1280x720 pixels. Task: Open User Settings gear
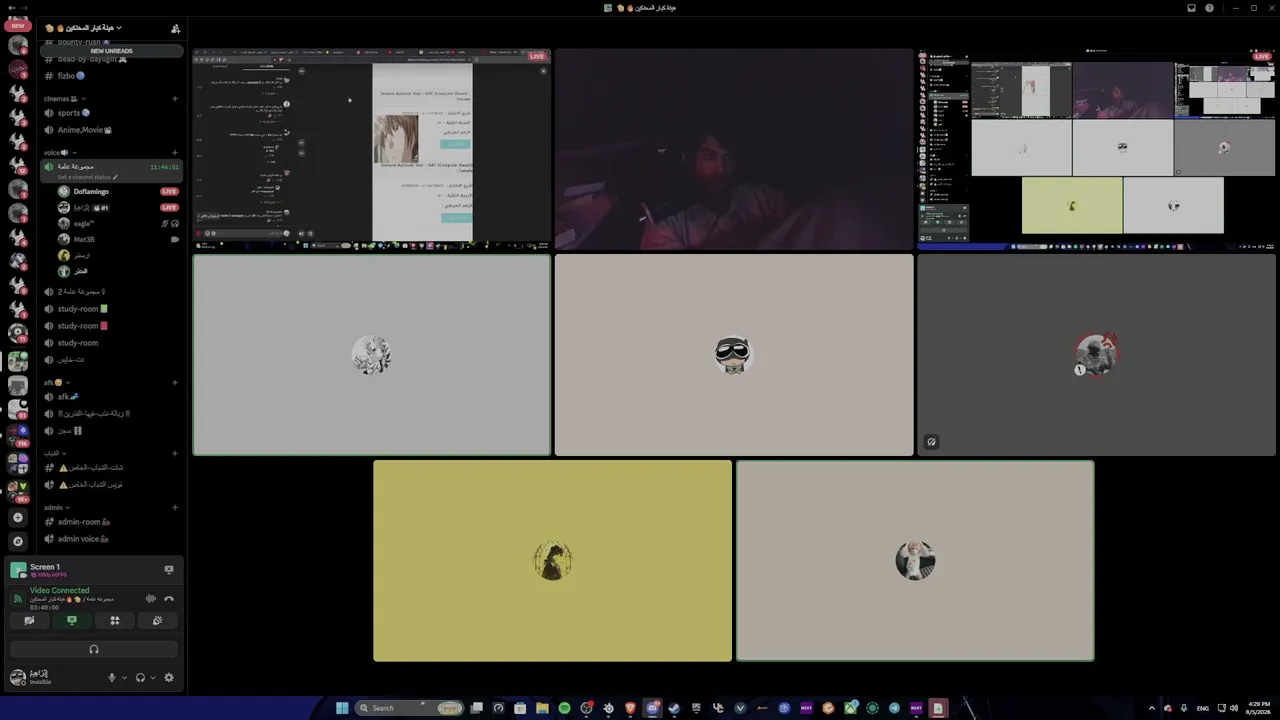[x=169, y=677]
